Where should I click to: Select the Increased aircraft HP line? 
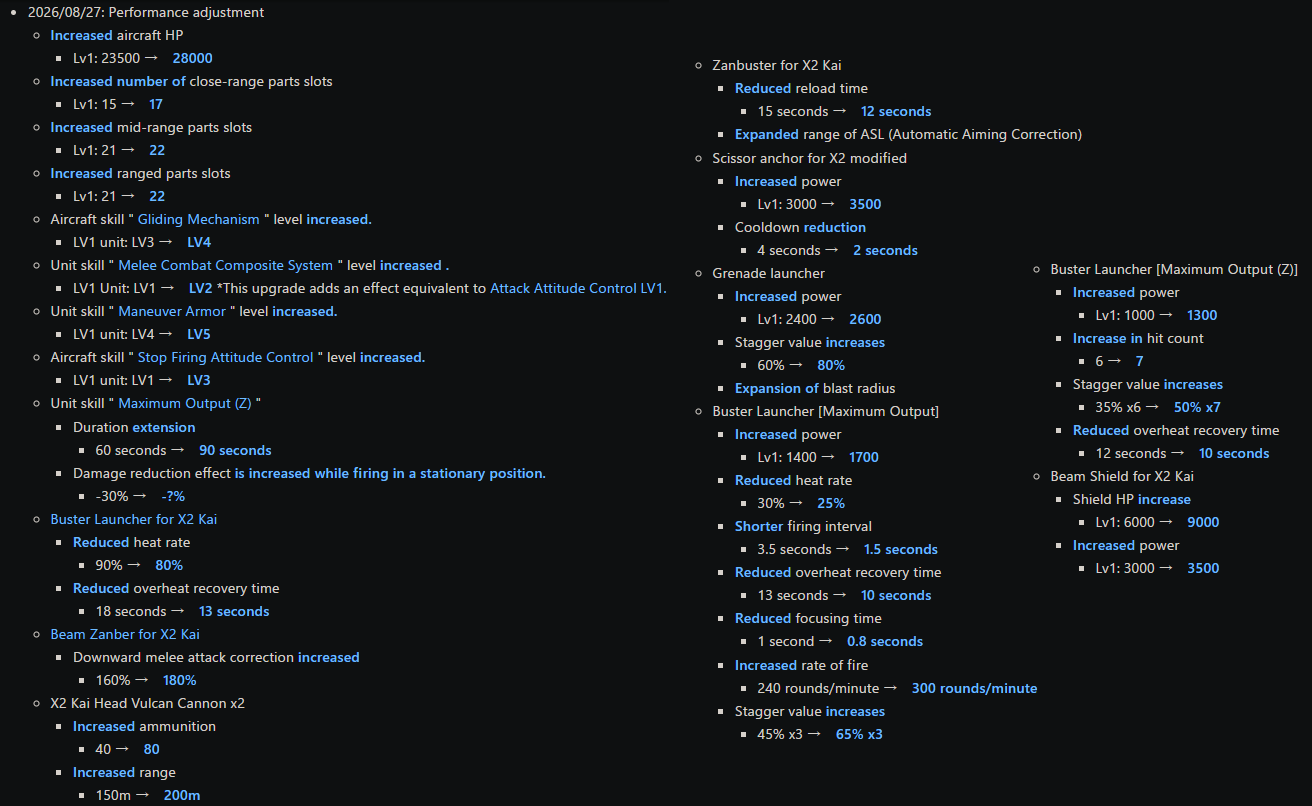(x=117, y=35)
